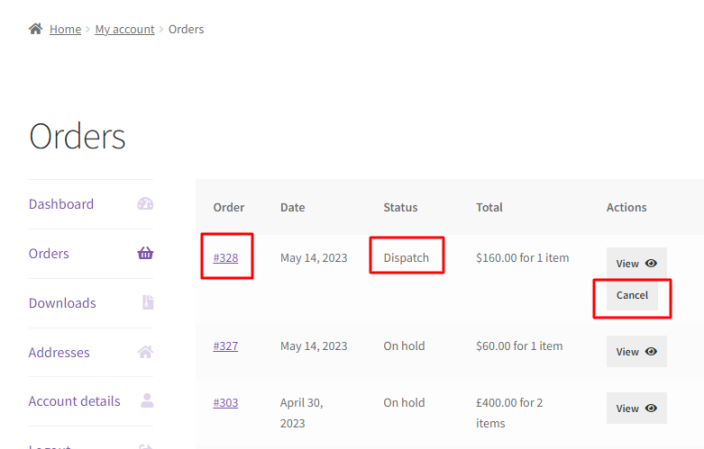Click My account breadcrumb link
The height and width of the screenshot is (449, 704).
125,29
